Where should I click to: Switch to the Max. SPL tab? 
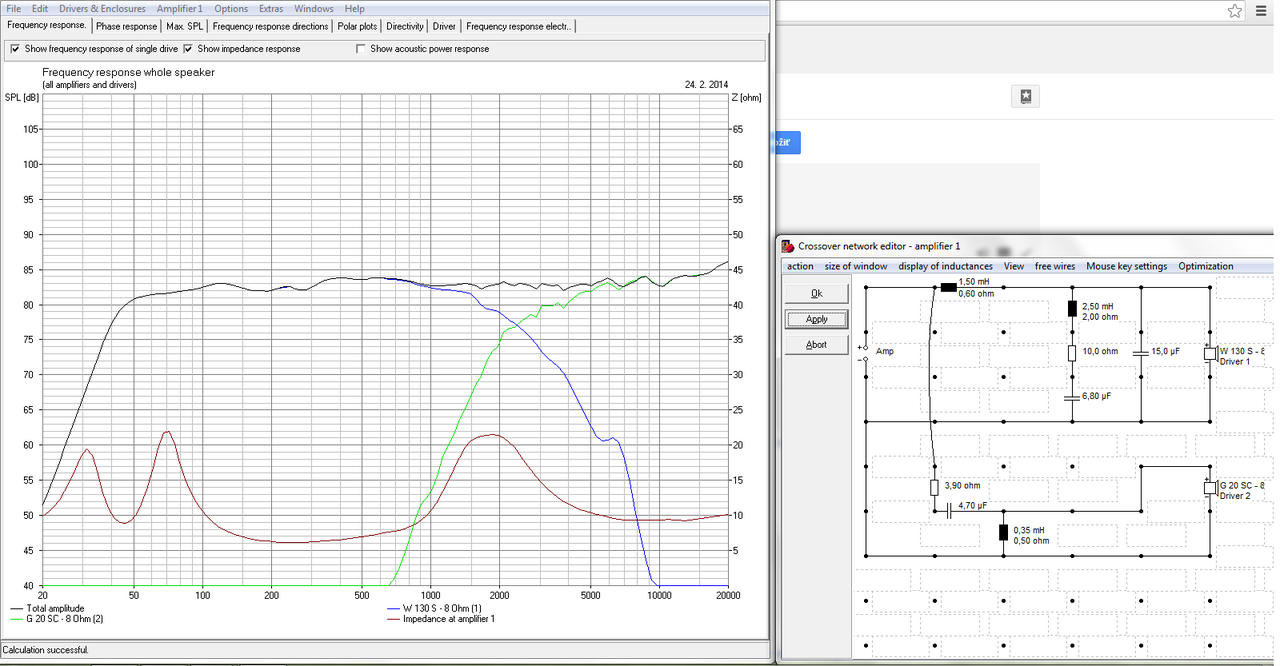186,27
